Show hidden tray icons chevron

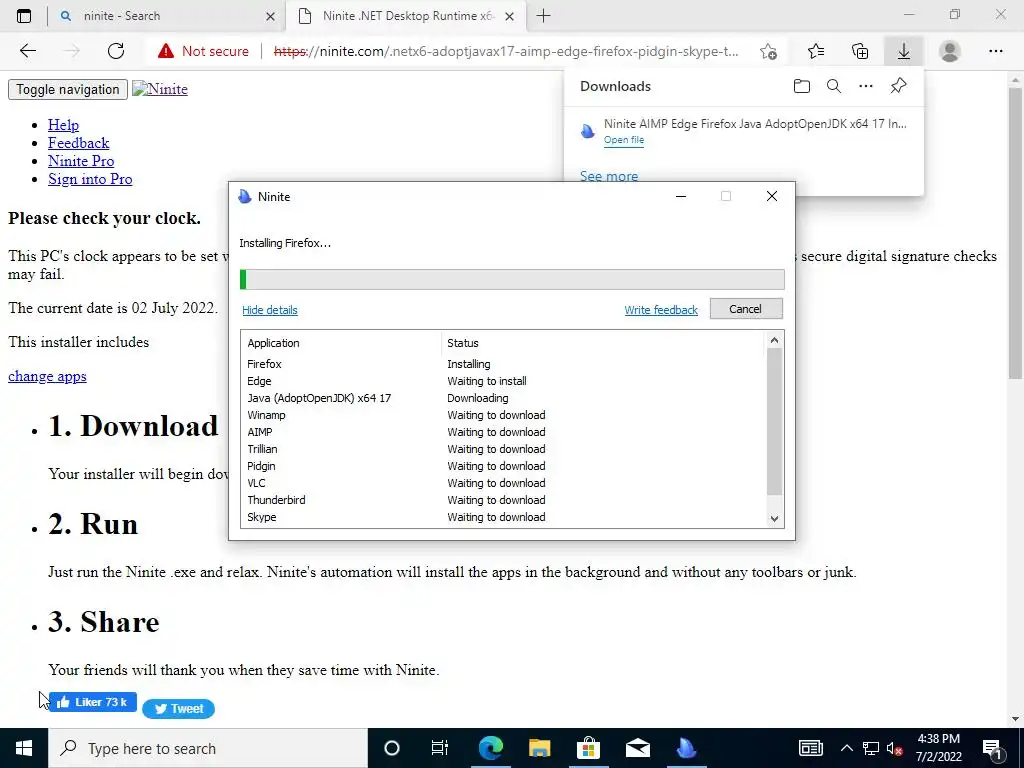[x=846, y=748]
